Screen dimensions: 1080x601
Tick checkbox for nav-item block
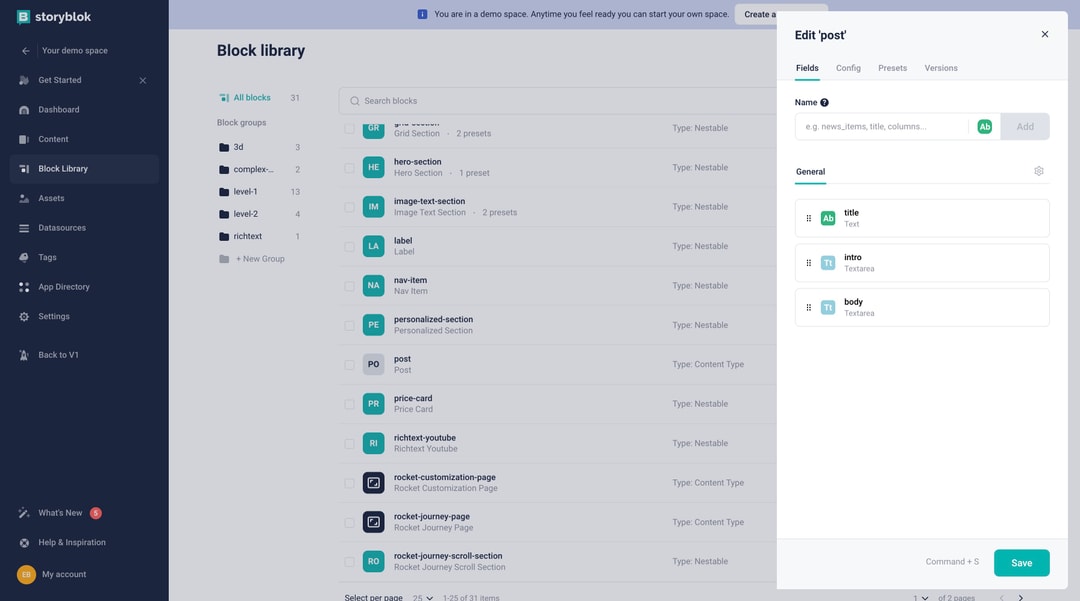[x=349, y=286]
